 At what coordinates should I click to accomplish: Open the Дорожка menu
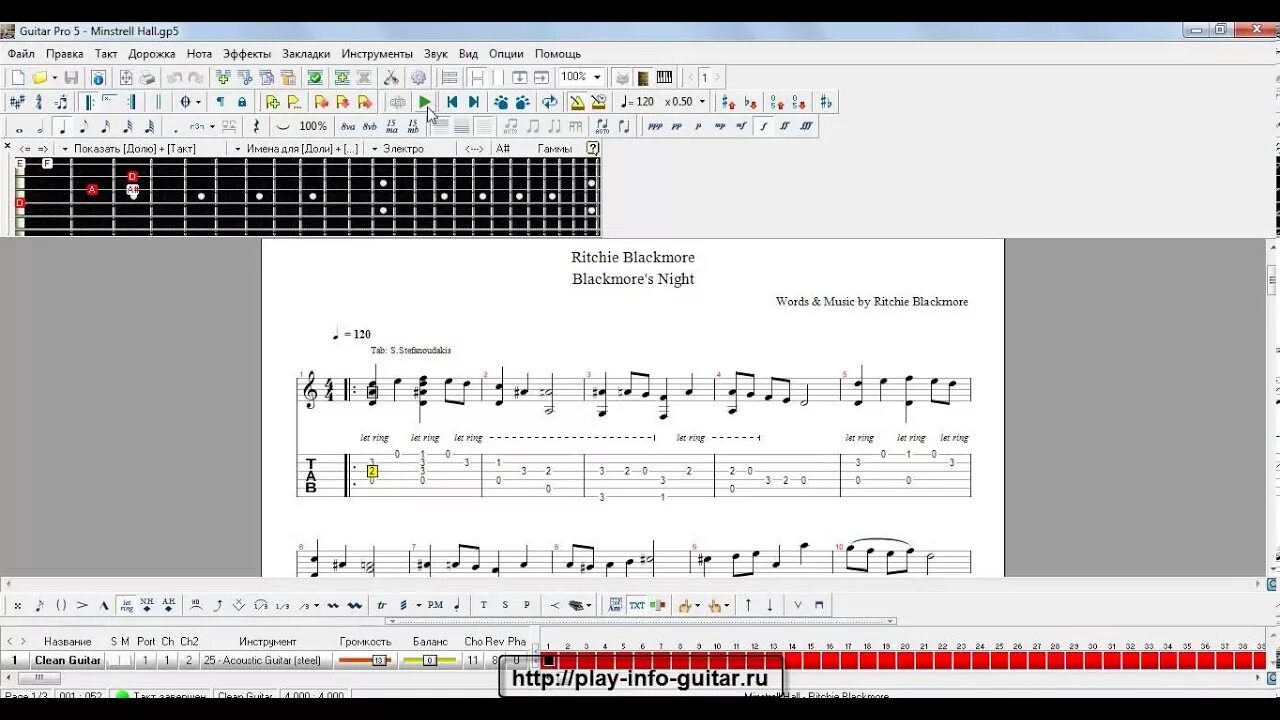(x=152, y=54)
